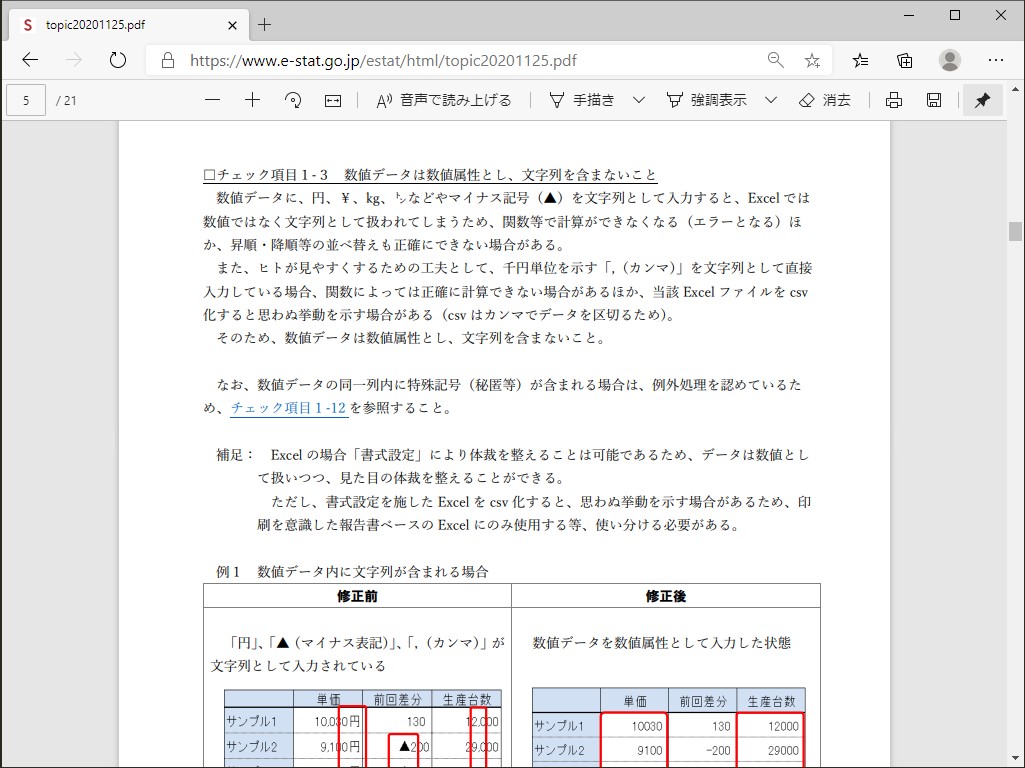
Task: Toggle the pin toolbar button
Action: coord(982,100)
